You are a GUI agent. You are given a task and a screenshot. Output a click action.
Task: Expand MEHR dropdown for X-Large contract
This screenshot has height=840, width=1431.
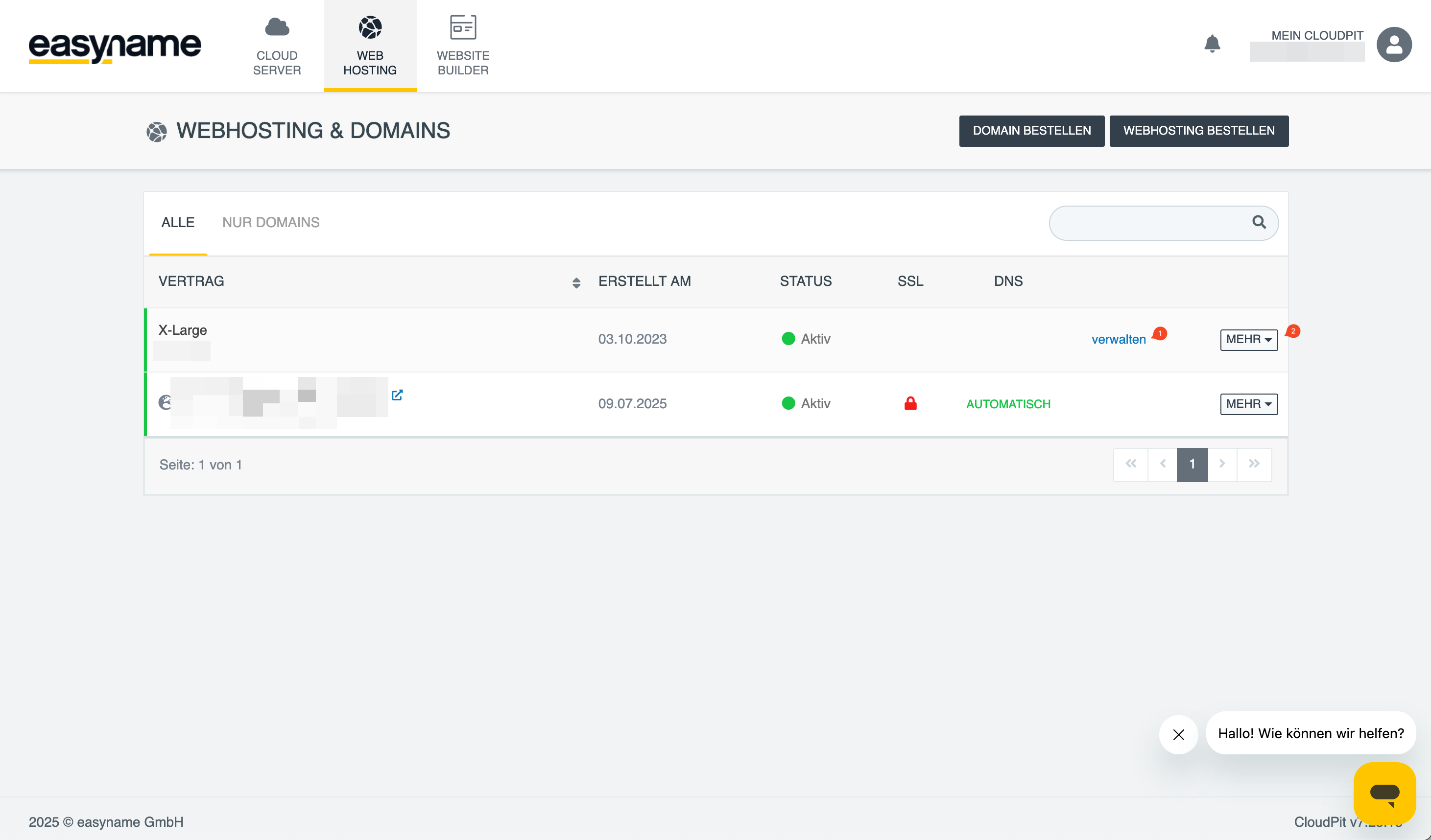(1249, 339)
